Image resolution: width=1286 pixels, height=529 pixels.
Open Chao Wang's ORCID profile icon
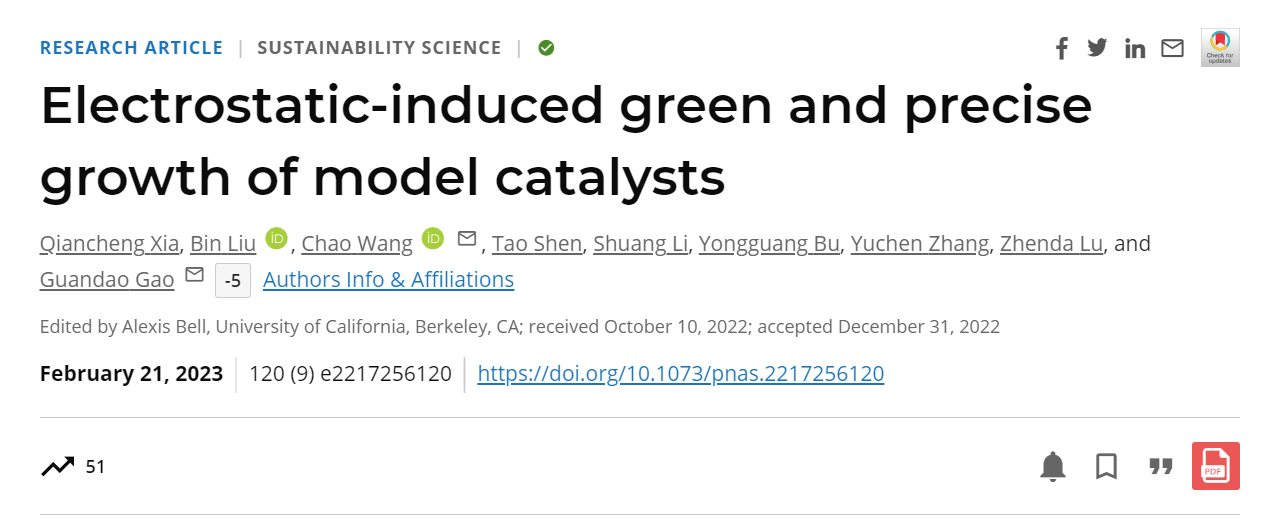(x=433, y=238)
